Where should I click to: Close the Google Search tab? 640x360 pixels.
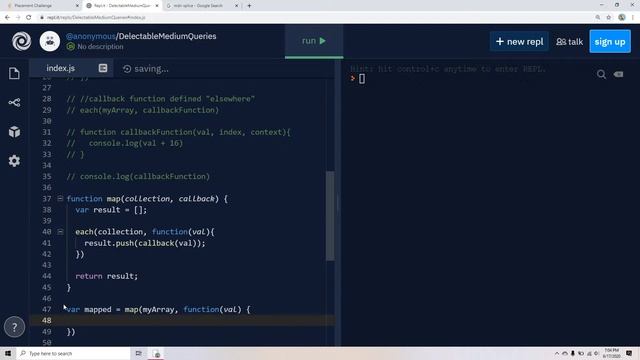(x=236, y=6)
